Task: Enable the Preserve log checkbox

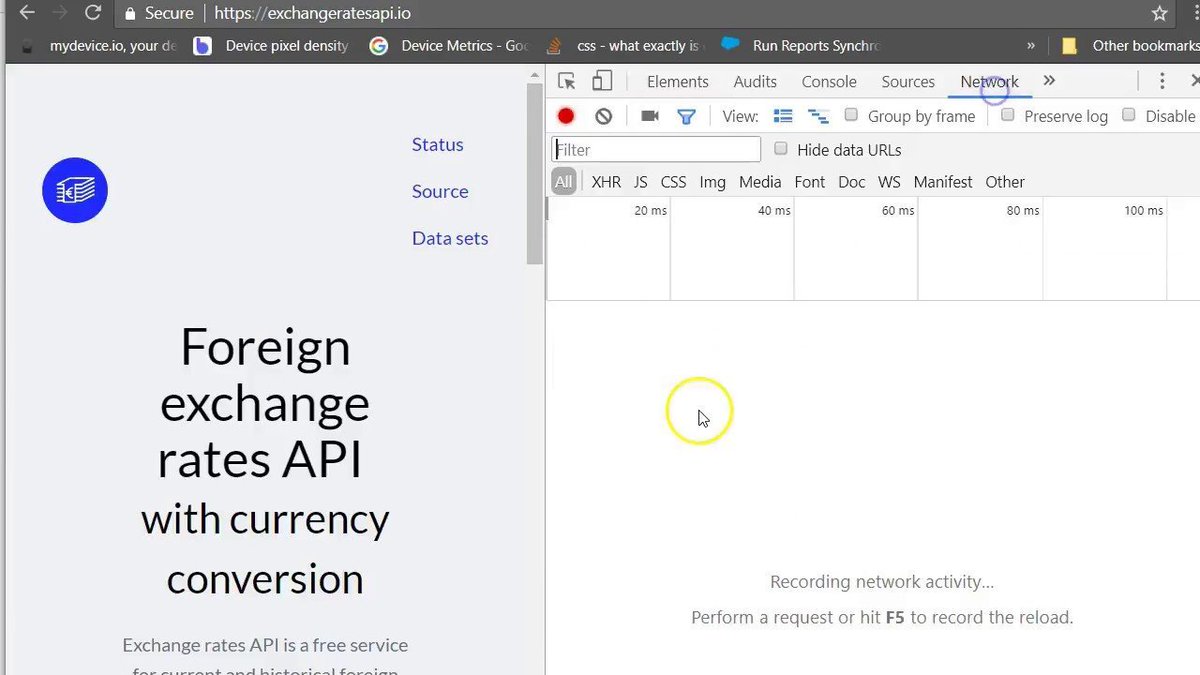Action: pyautogui.click(x=1007, y=115)
